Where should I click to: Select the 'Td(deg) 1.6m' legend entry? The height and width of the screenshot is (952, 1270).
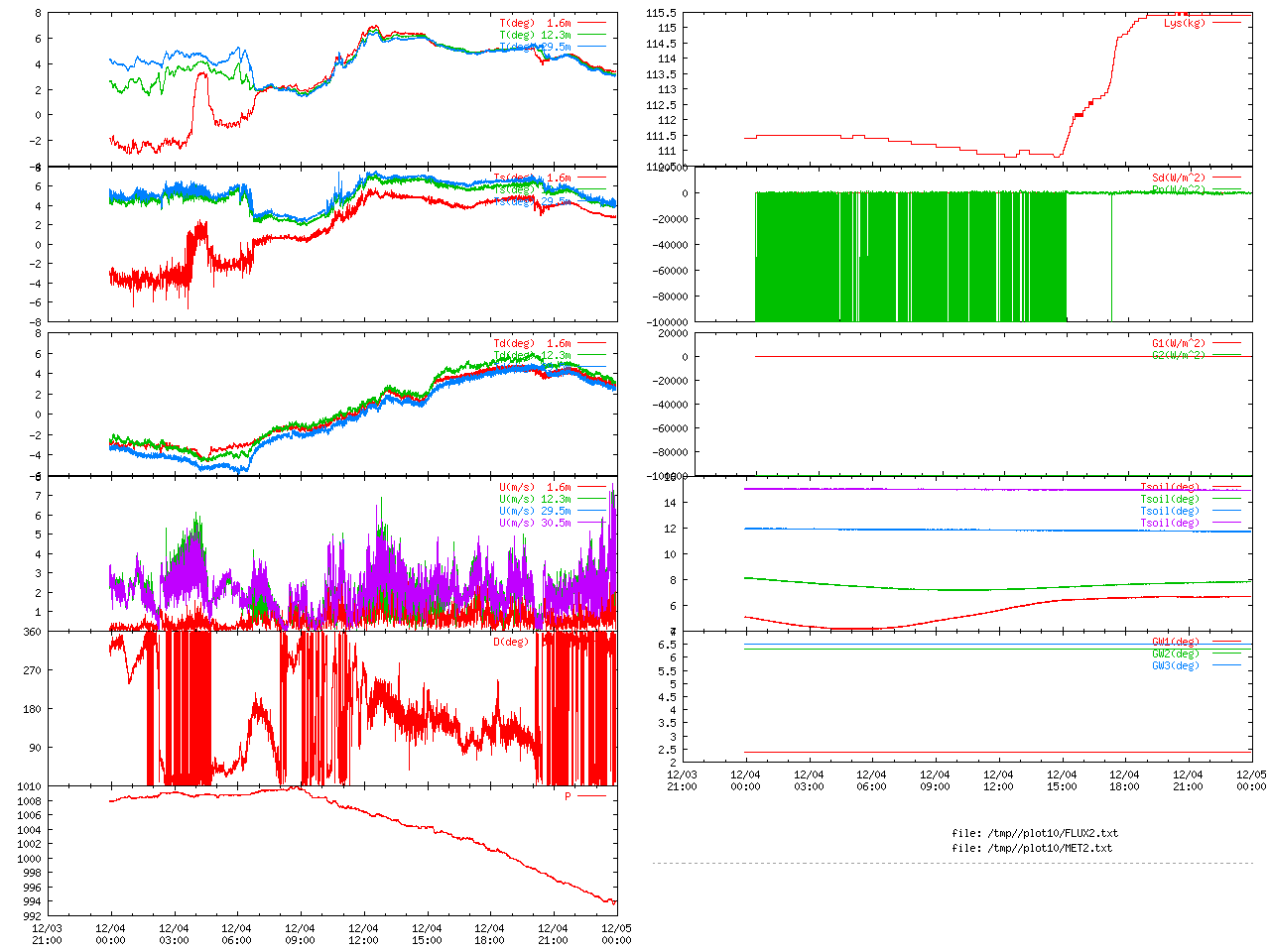pos(532,343)
